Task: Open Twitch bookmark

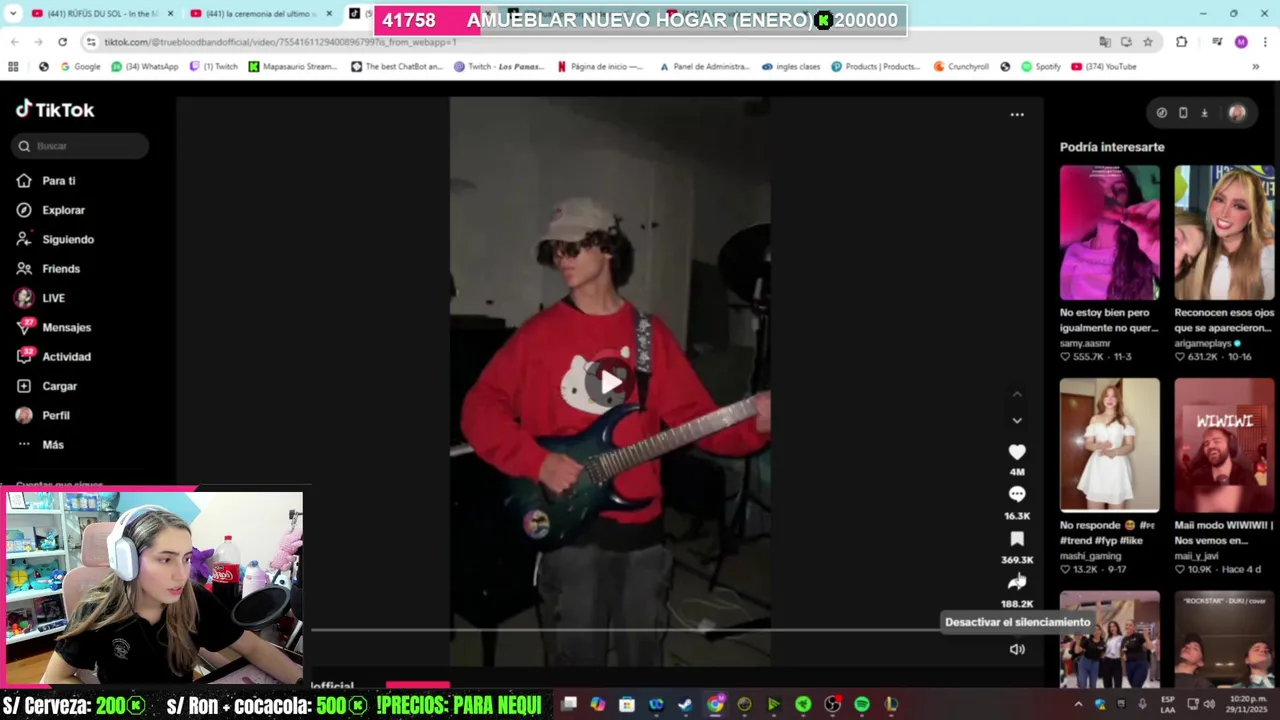Action: pyautogui.click(x=213, y=66)
